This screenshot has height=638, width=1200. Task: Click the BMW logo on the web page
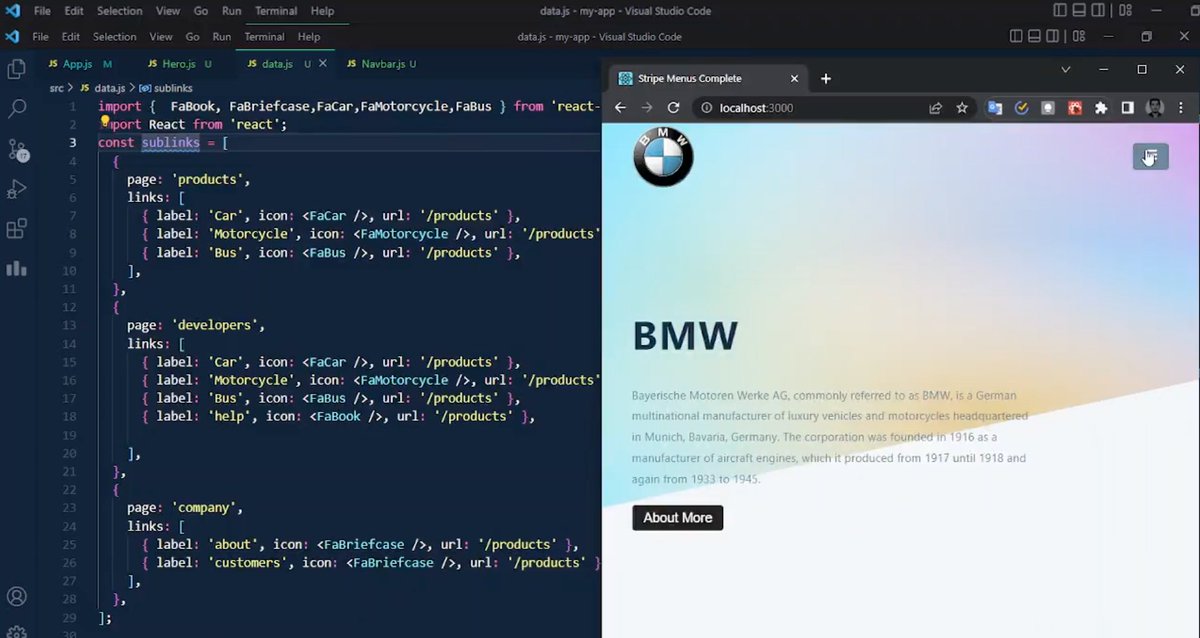[663, 156]
